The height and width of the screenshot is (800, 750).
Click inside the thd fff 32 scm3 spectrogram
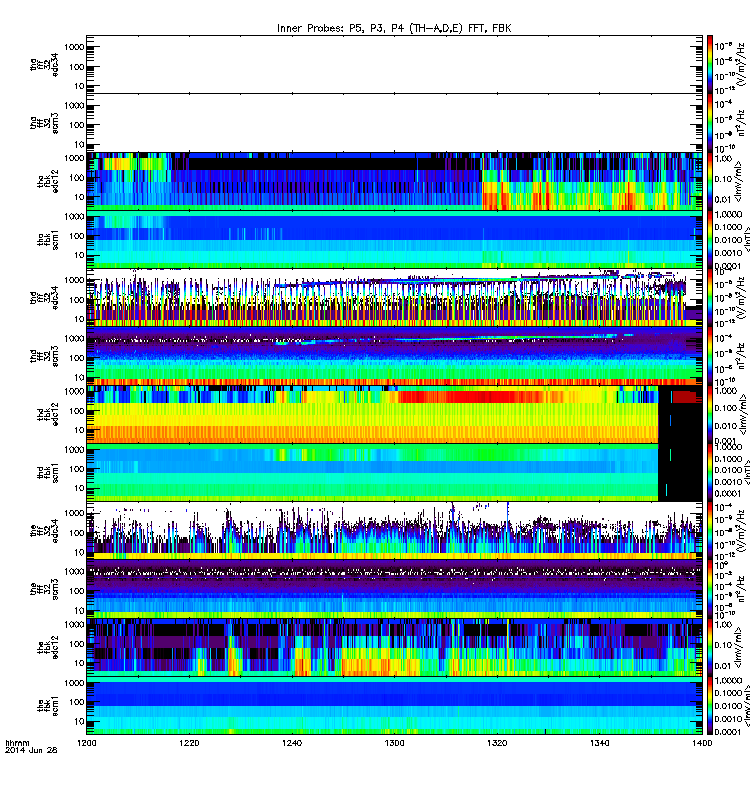(x=394, y=356)
